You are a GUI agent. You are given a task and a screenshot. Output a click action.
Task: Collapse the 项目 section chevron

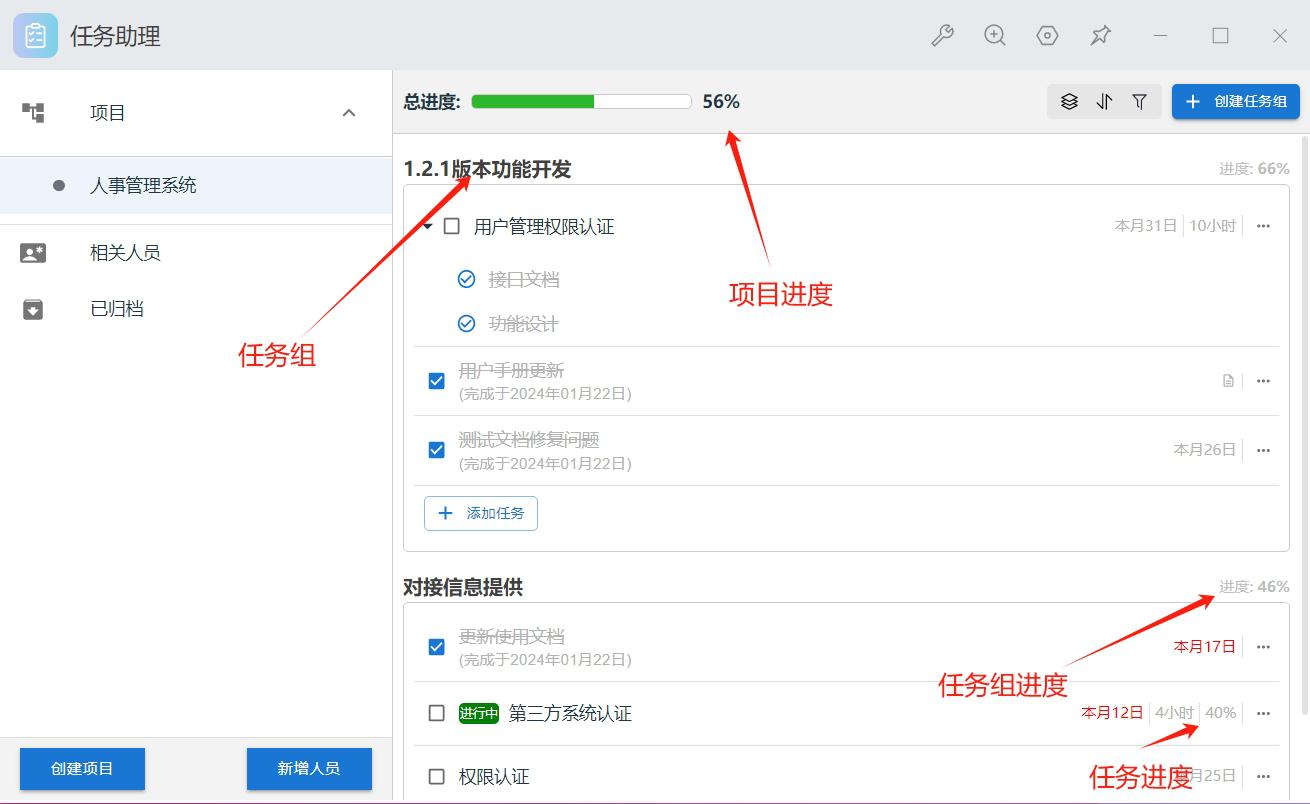349,113
